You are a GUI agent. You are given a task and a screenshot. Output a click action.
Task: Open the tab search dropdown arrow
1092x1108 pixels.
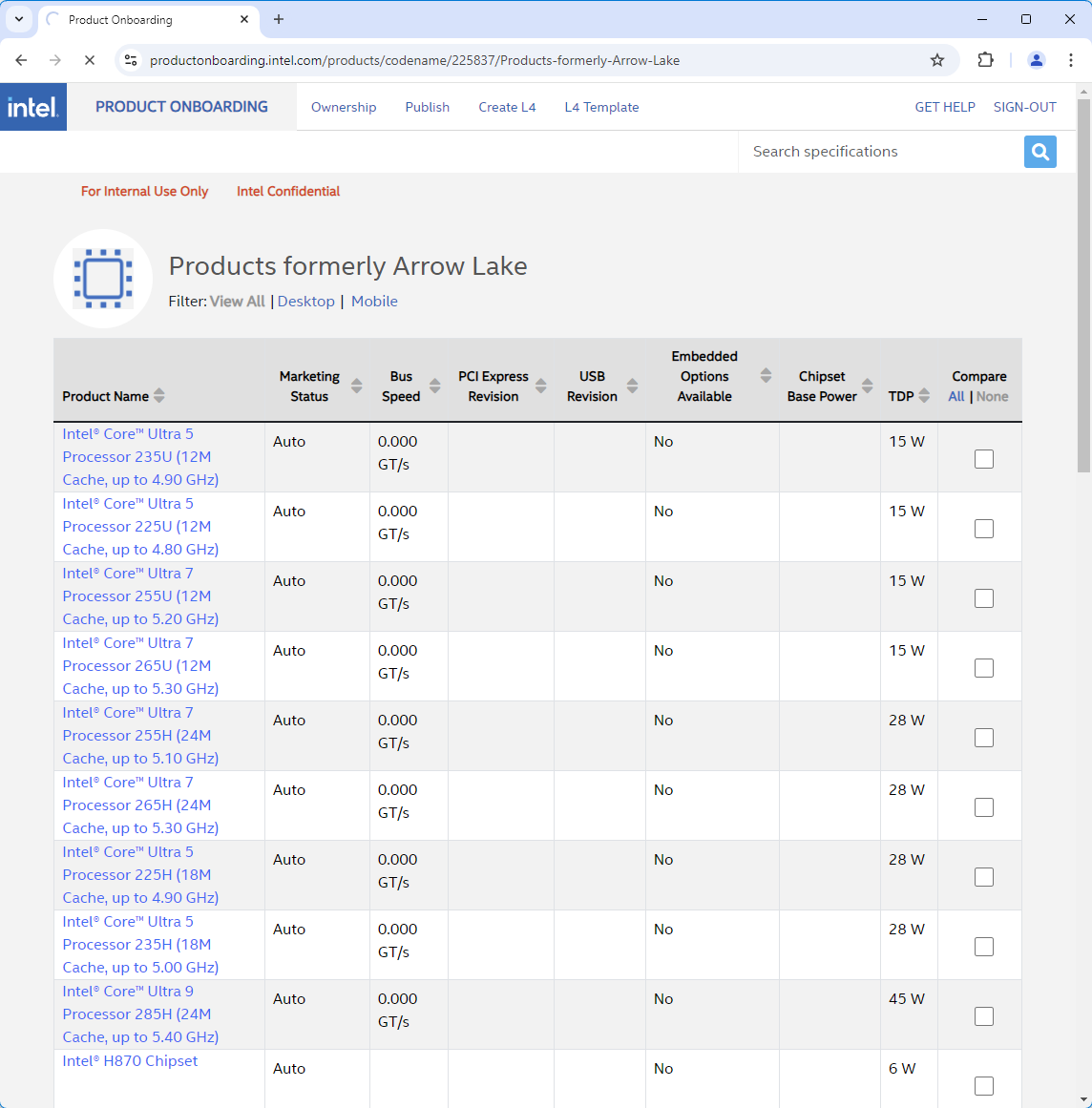(x=19, y=19)
